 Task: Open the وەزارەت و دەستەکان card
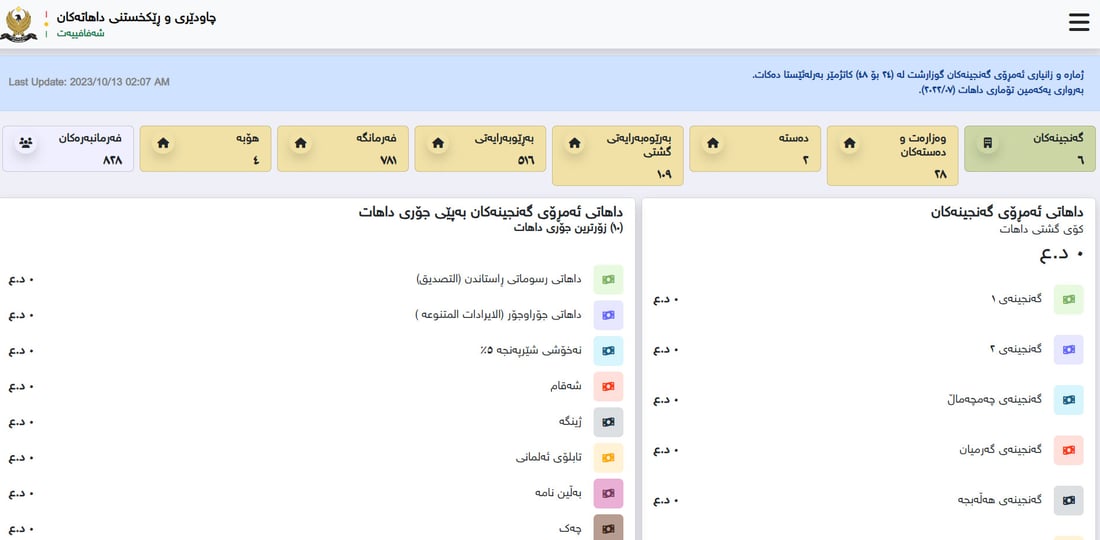tap(892, 156)
